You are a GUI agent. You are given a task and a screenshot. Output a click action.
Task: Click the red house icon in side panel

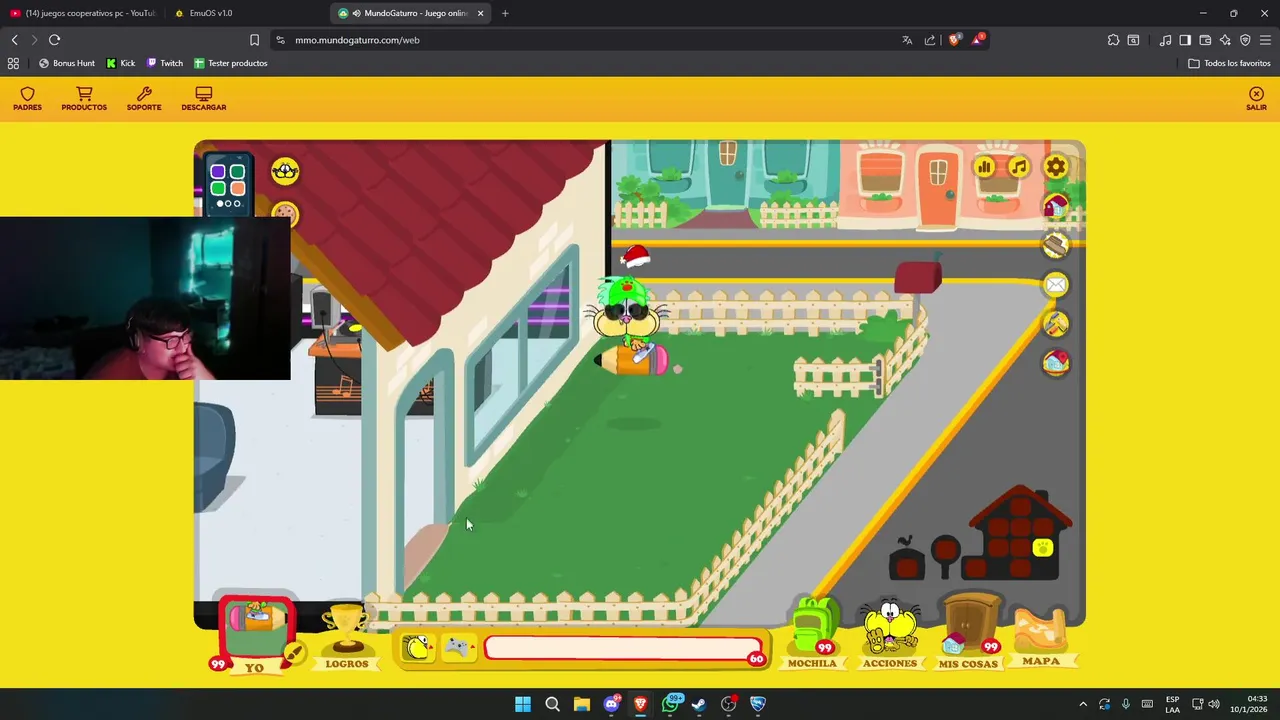tap(1056, 207)
